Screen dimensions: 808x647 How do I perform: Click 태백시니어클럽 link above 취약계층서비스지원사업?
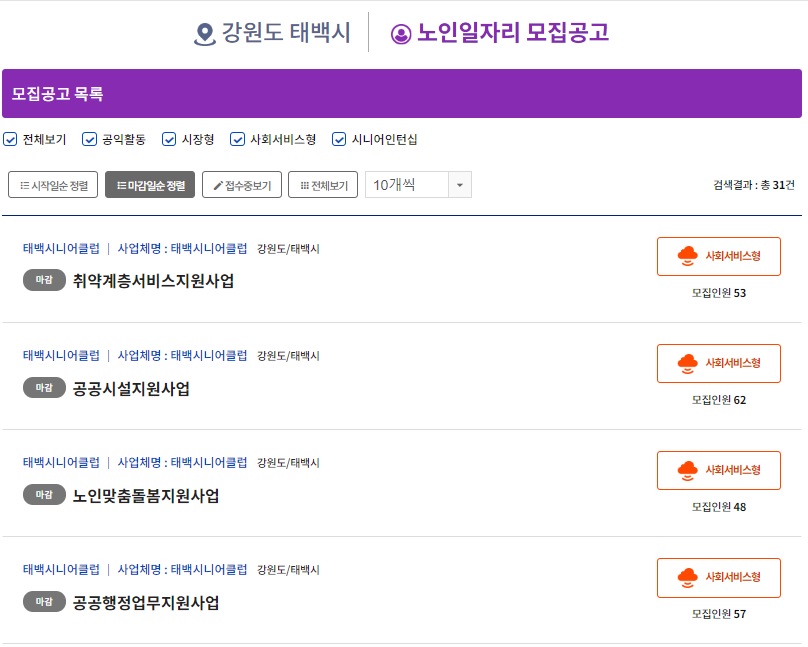point(61,248)
